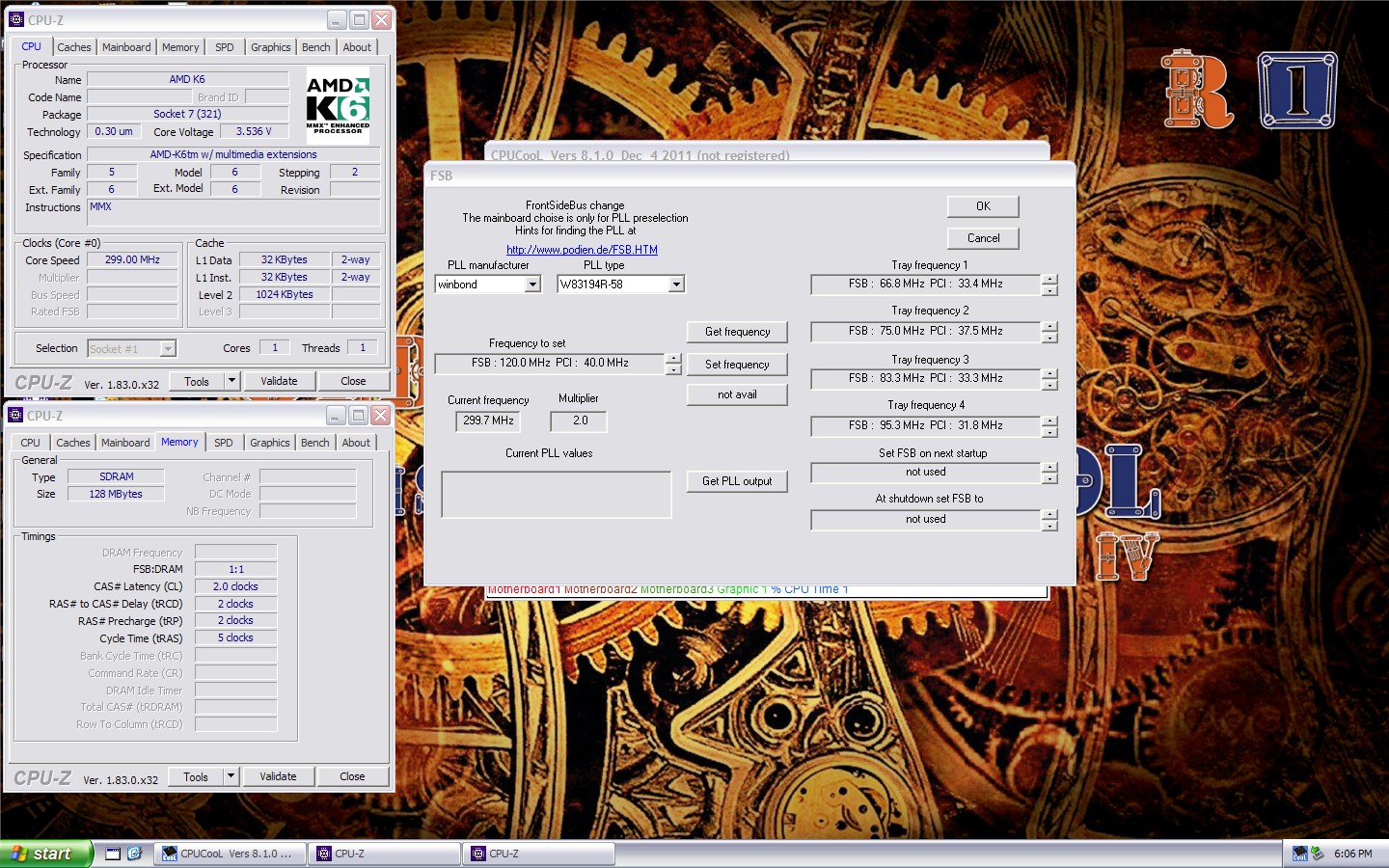Screen dimensions: 1389x868
Task: Click the Get frequency button
Action: click(737, 332)
